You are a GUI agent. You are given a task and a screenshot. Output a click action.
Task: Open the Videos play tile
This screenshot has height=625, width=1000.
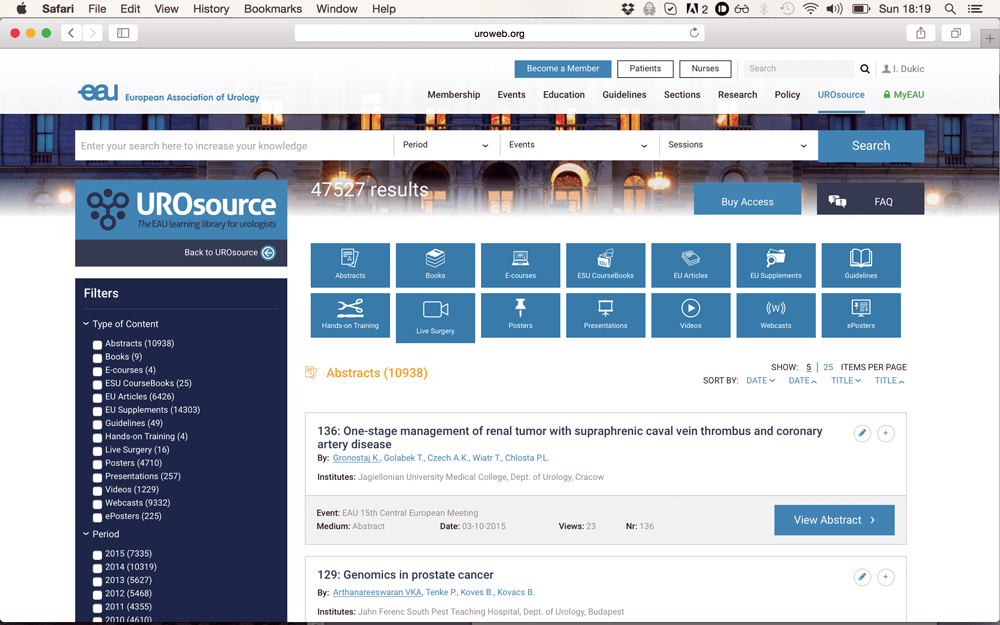[690, 315]
